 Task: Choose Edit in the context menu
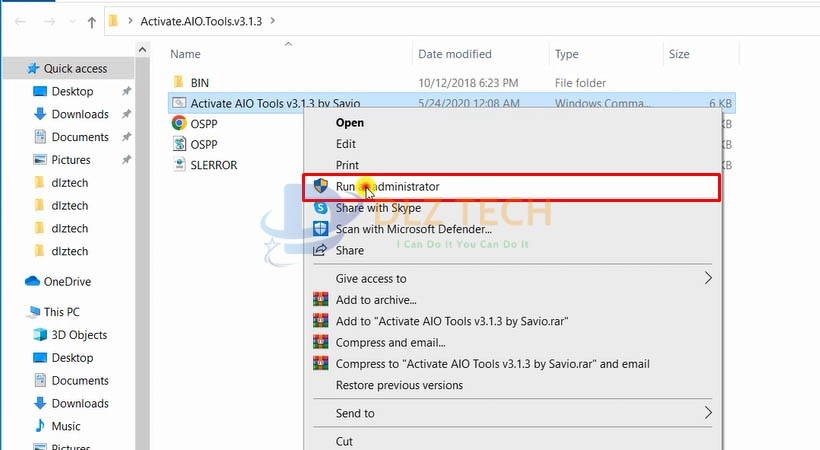[x=346, y=144]
